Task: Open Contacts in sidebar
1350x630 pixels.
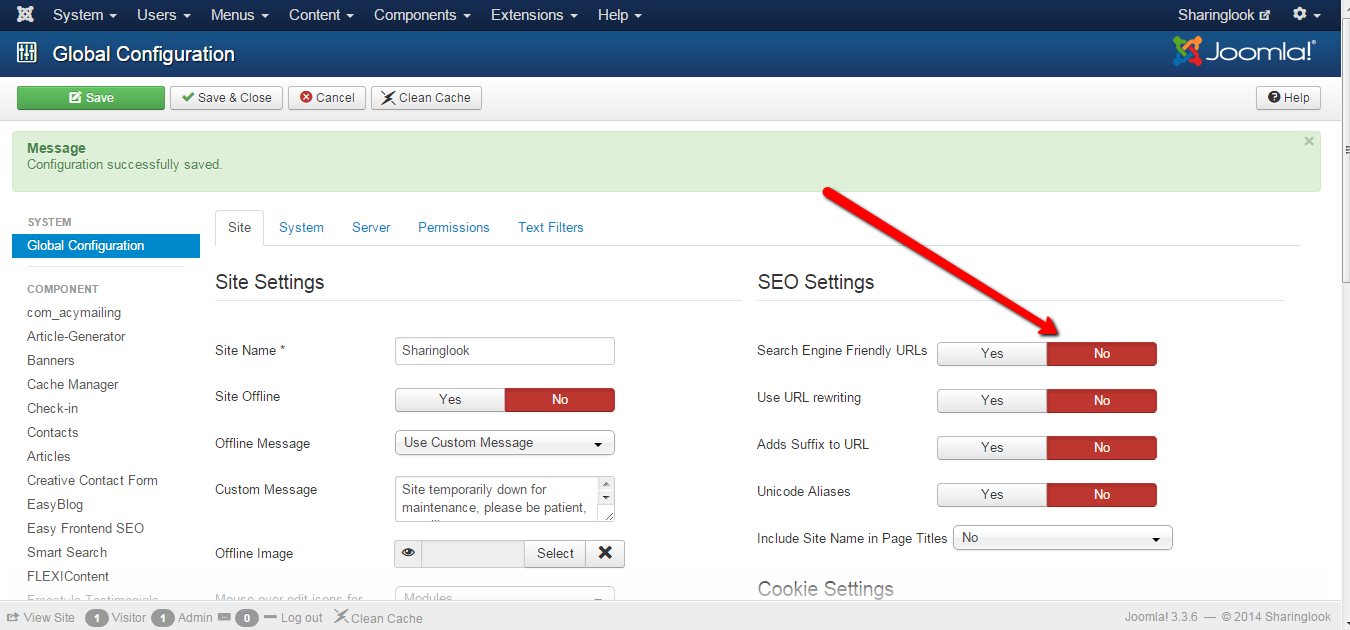Action: pyautogui.click(x=53, y=433)
